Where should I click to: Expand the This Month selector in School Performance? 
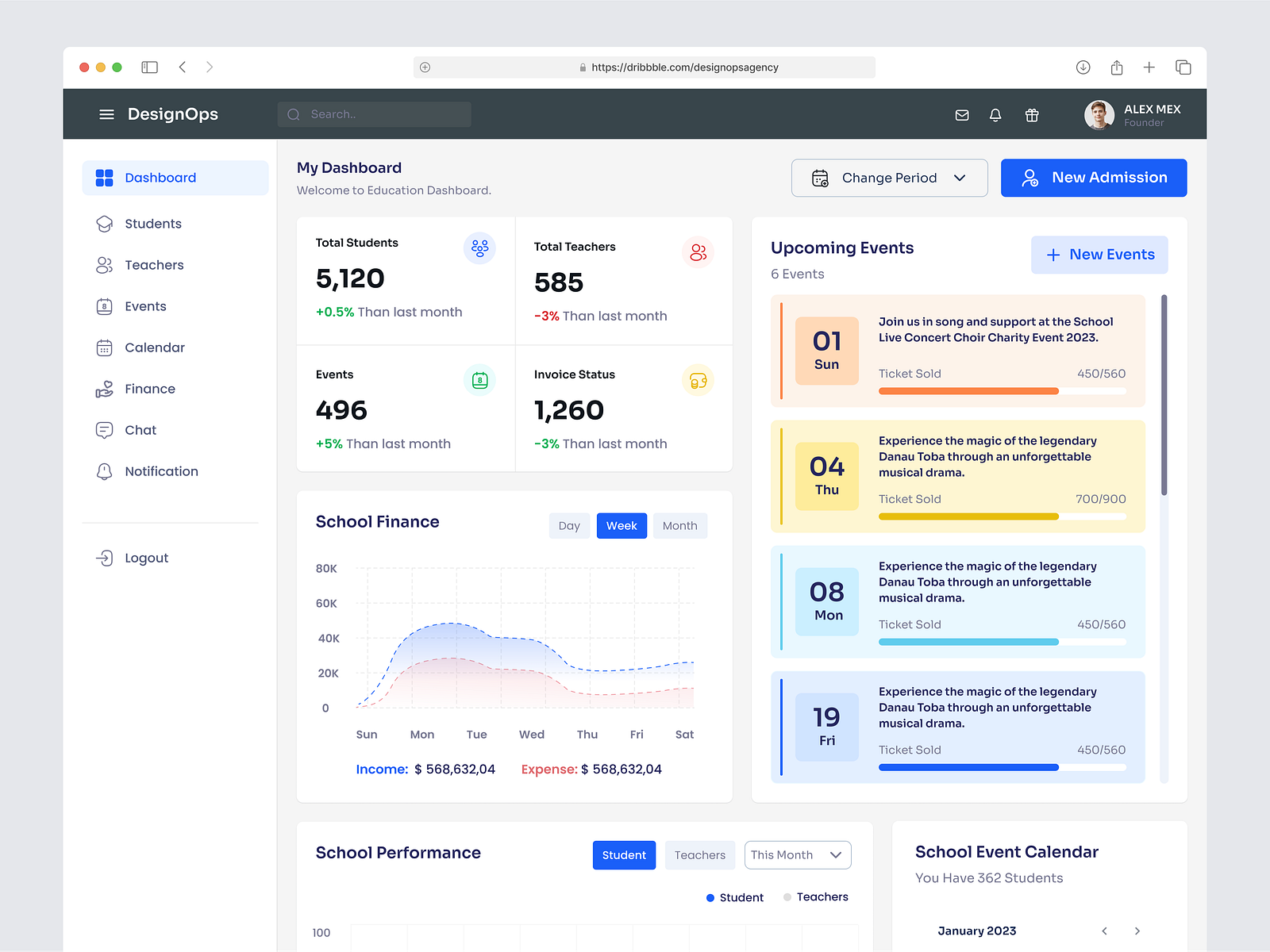[x=797, y=854]
